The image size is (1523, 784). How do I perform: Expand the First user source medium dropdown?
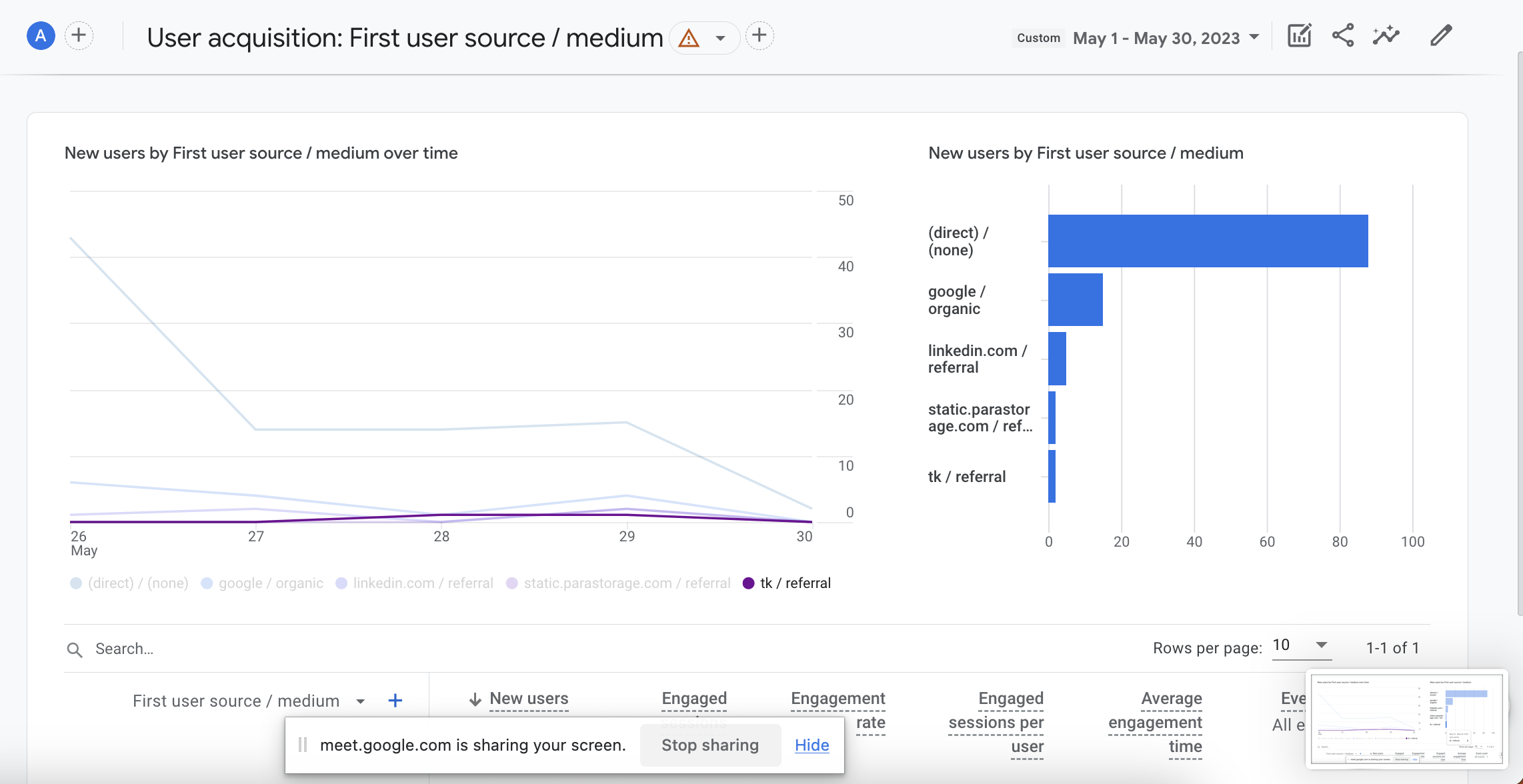pos(361,700)
